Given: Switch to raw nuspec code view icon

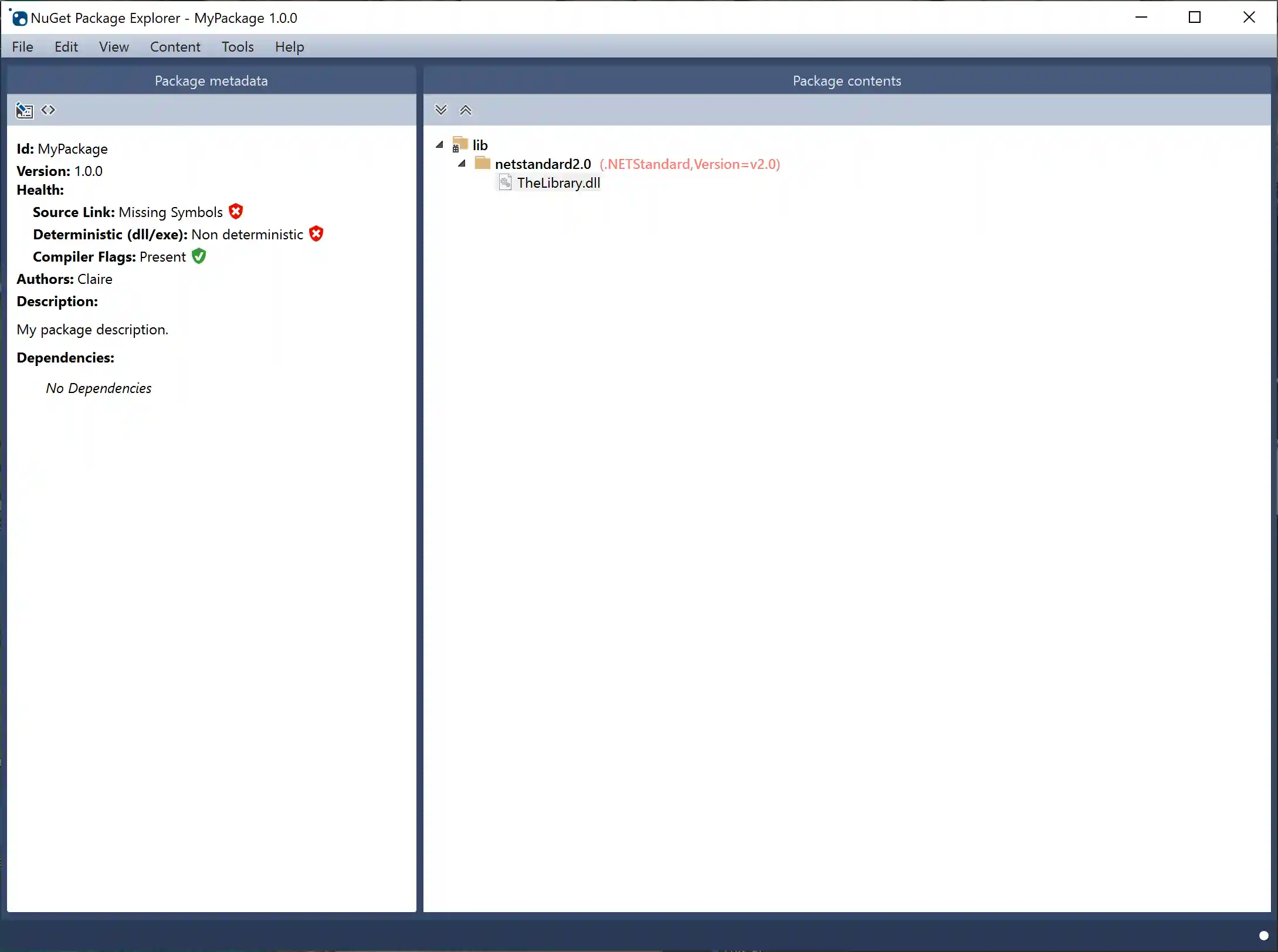Looking at the screenshot, I should pos(48,110).
